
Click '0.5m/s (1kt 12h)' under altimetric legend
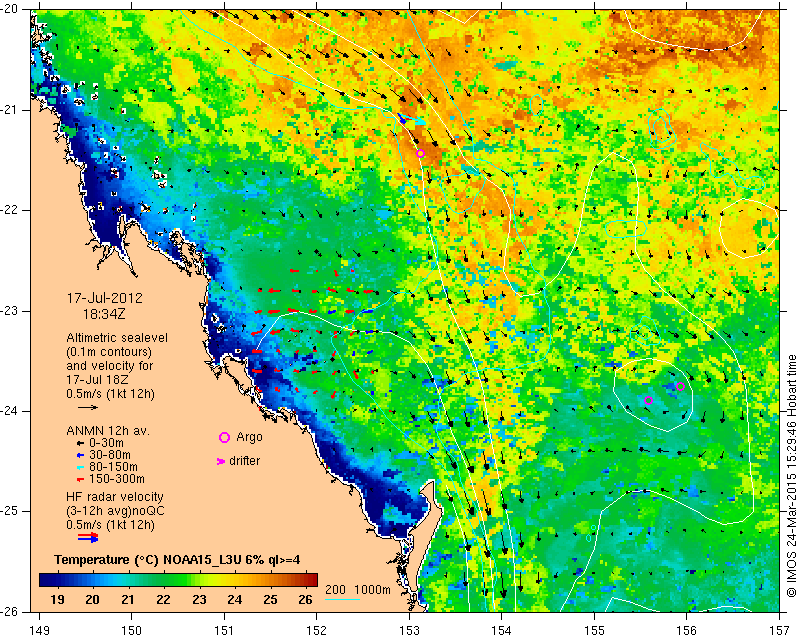(x=110, y=394)
